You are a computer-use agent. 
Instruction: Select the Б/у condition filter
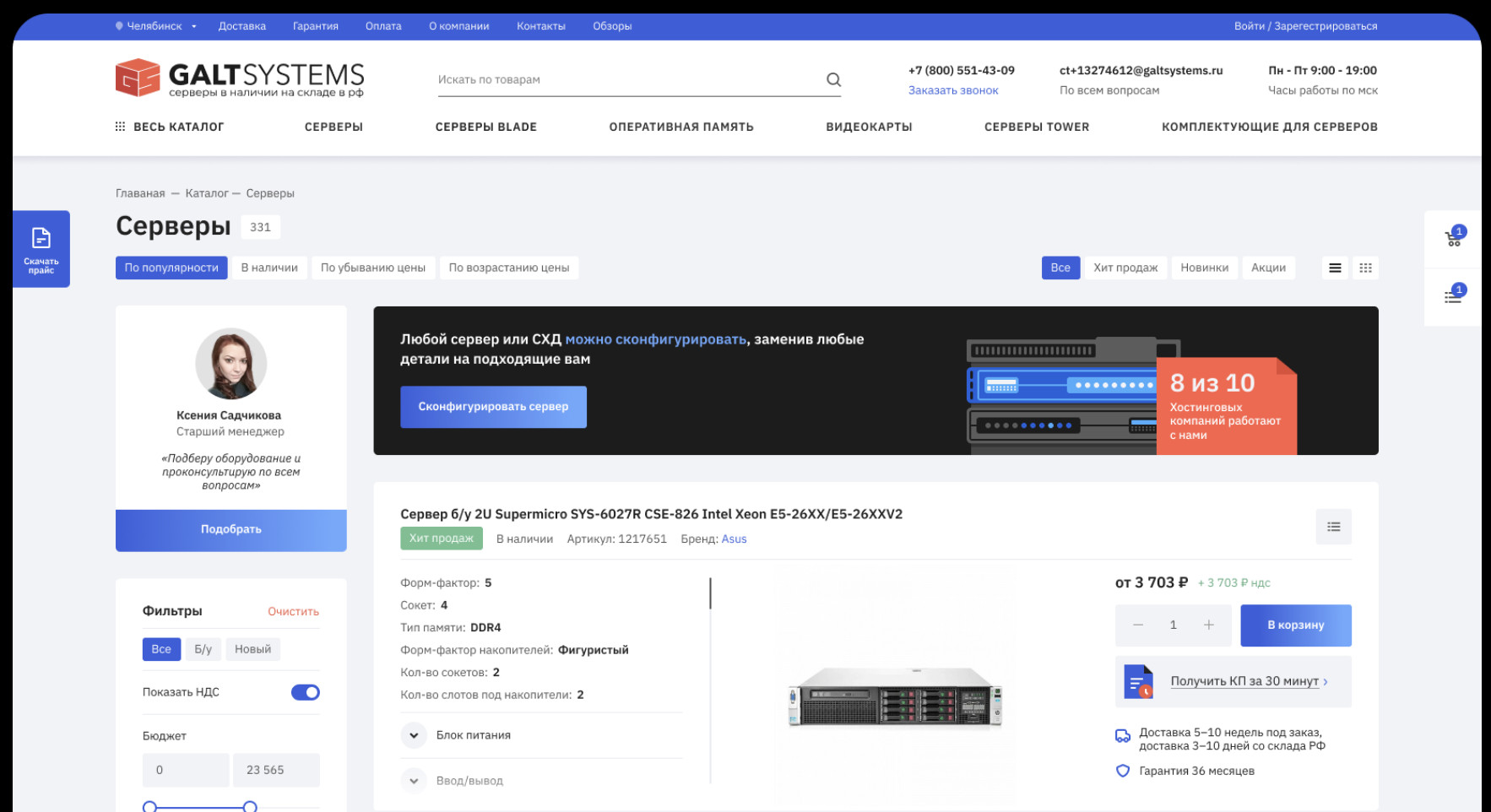coord(203,649)
